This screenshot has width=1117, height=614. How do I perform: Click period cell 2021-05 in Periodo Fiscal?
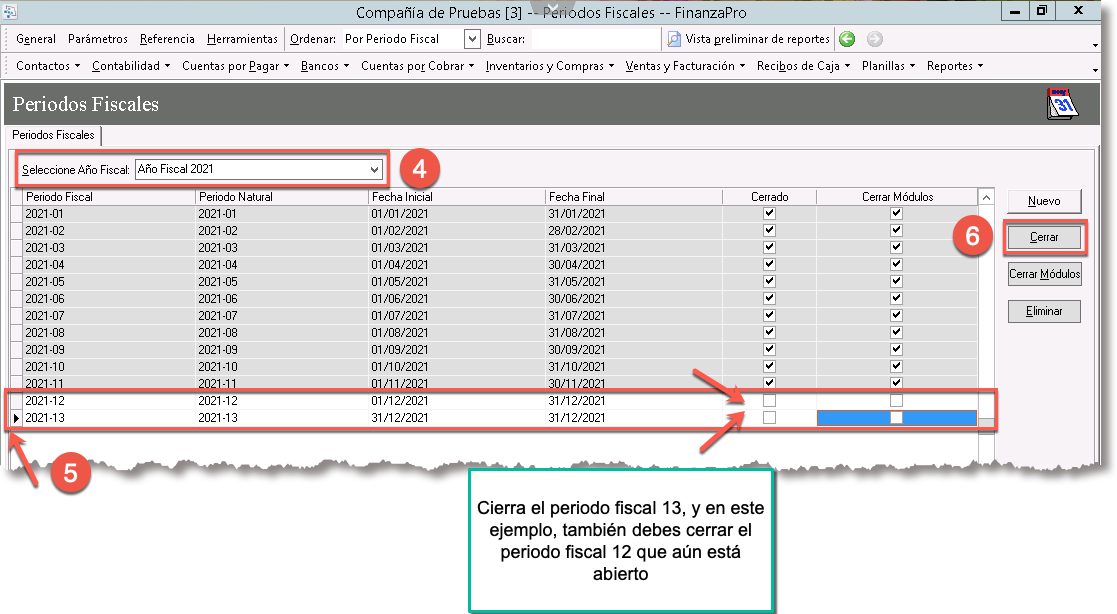pos(109,281)
